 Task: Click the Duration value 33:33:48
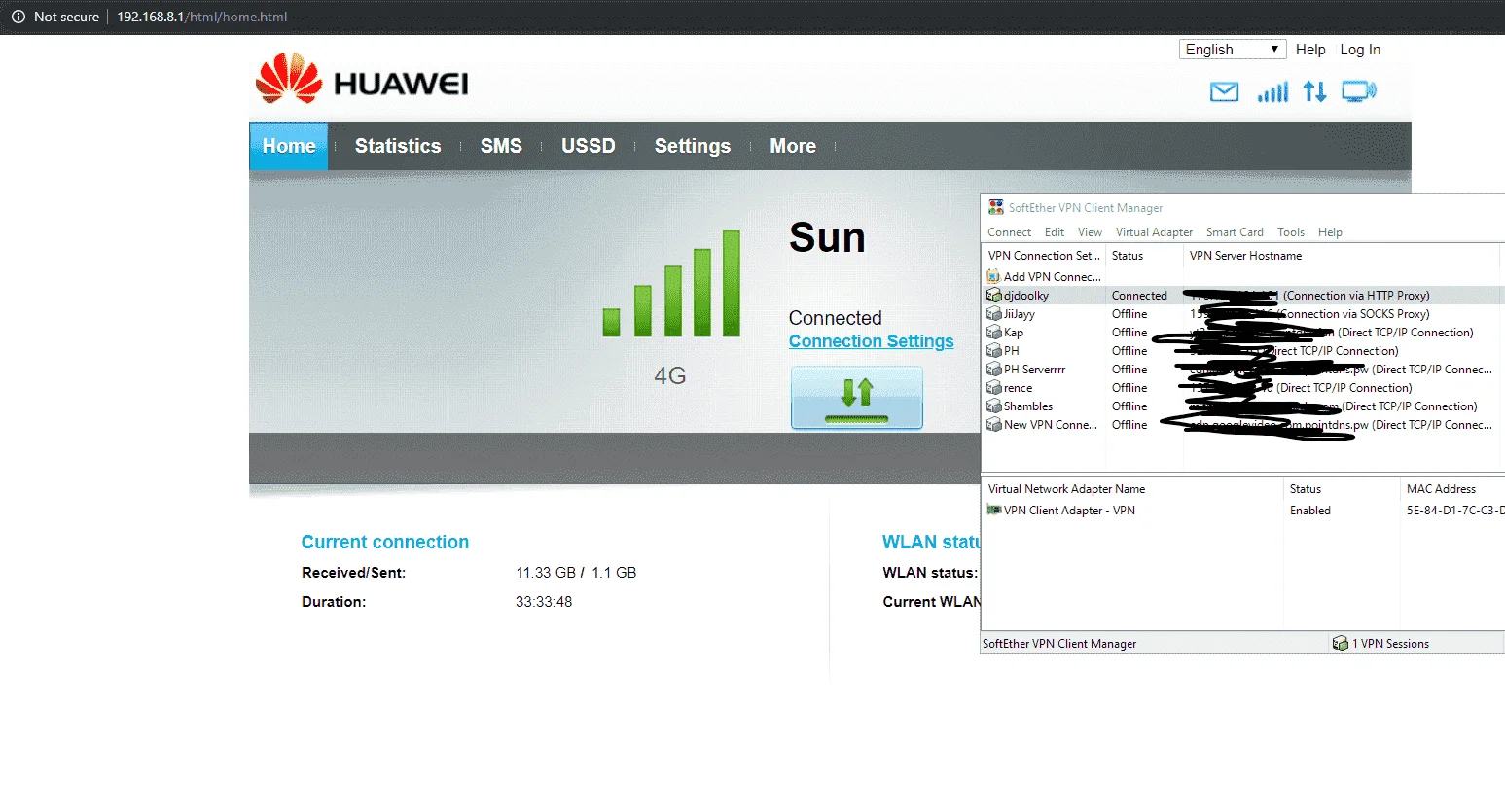544,602
